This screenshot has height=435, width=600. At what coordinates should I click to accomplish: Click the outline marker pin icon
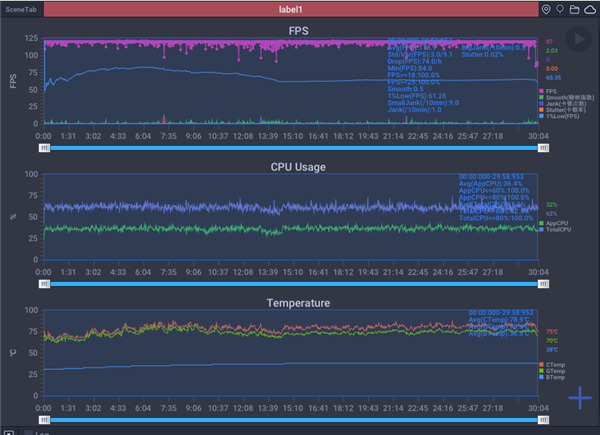(560, 9)
